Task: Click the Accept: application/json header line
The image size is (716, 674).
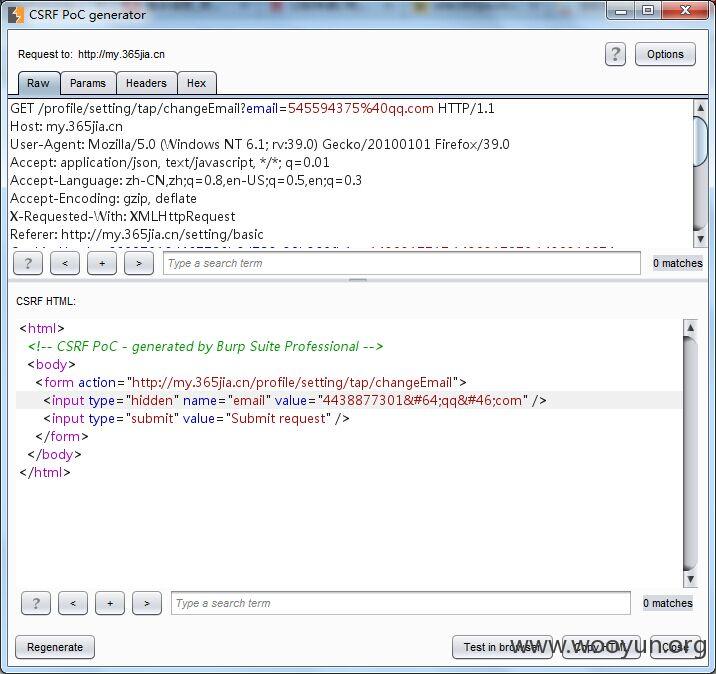Action: pyautogui.click(x=169, y=163)
